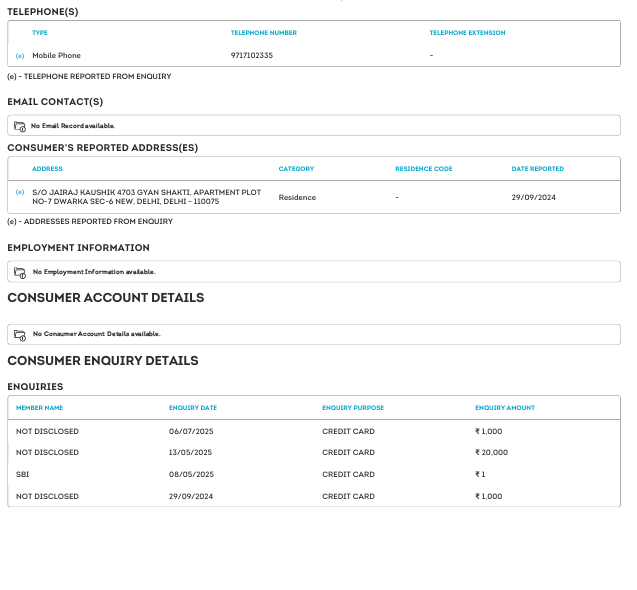Select the Telephone Extension column header
The image size is (637, 590).
tap(467, 33)
